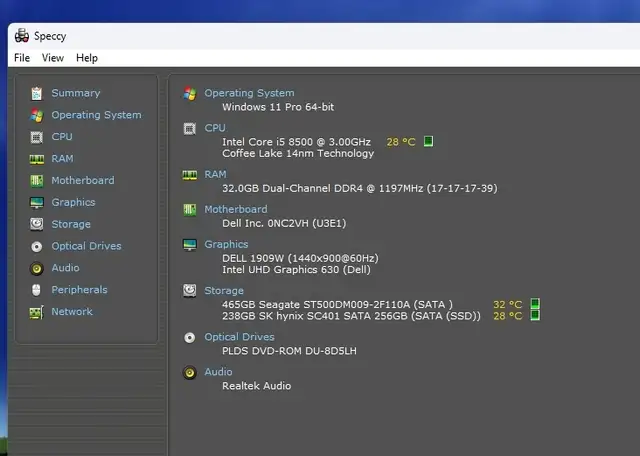Open the View menu

tap(53, 58)
